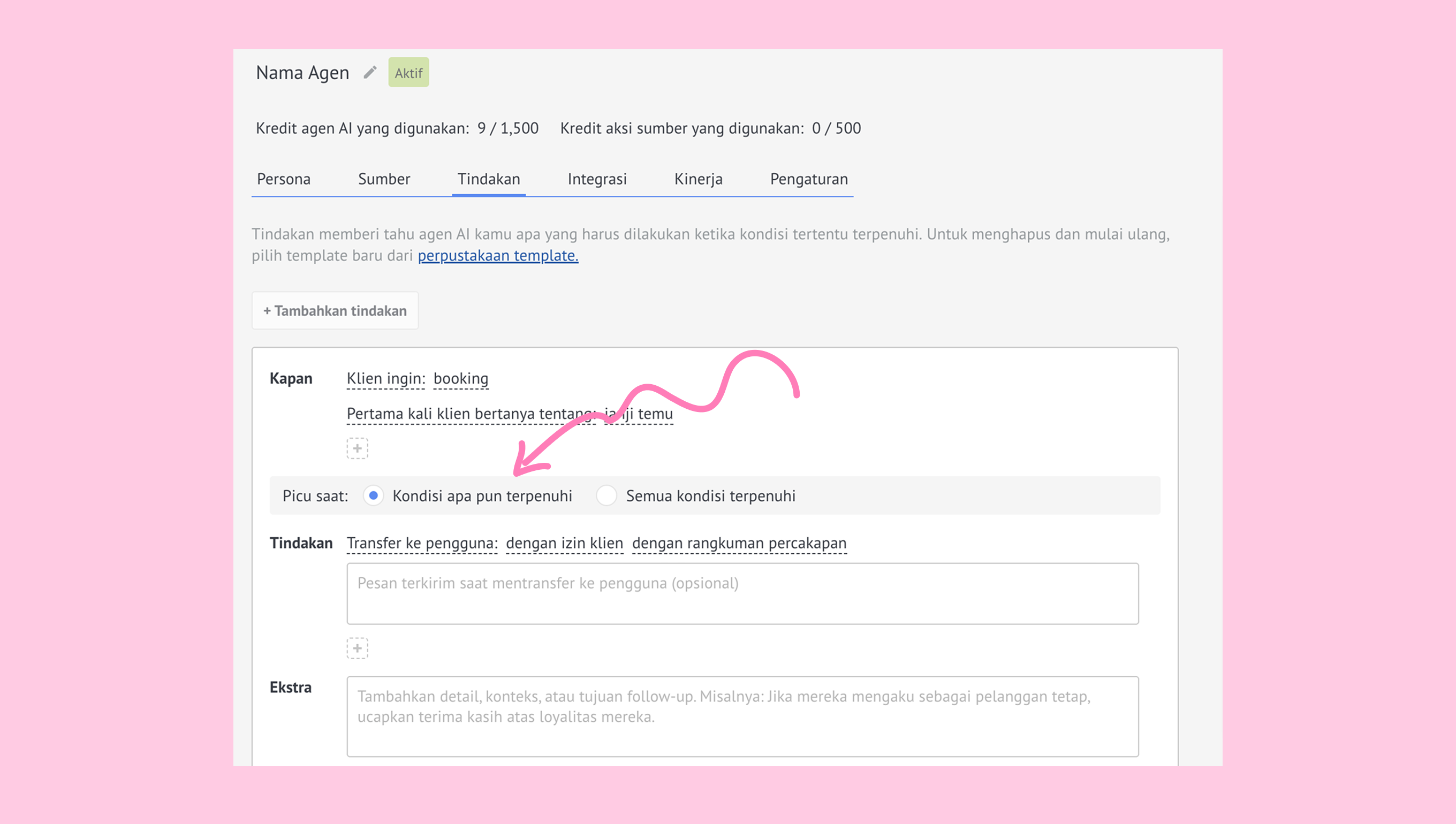Click plus icon under Kapan conditions
Image resolution: width=1456 pixels, height=824 pixels.
coord(357,448)
